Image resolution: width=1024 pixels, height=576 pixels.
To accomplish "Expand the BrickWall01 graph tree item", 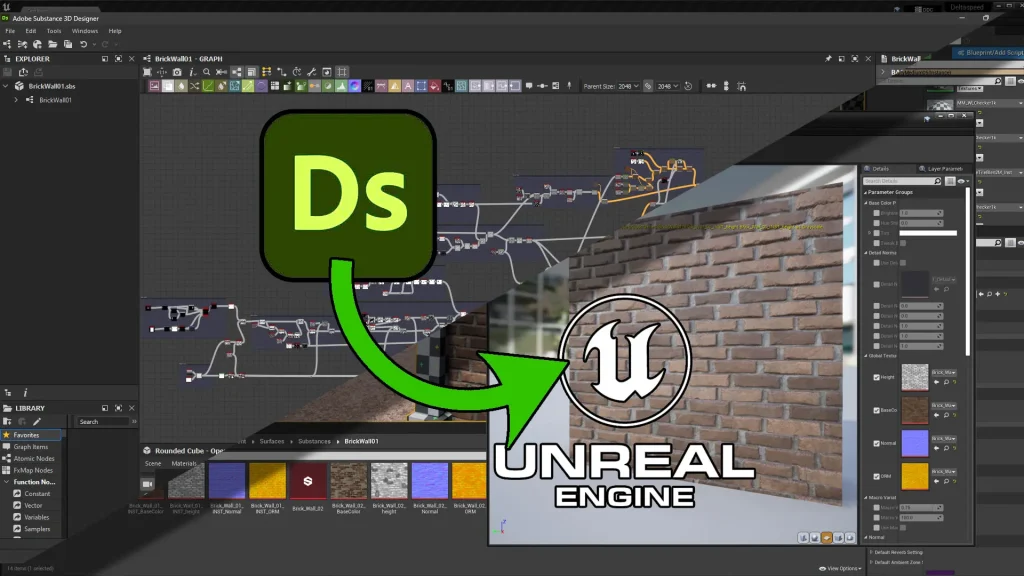I will (x=16, y=100).
